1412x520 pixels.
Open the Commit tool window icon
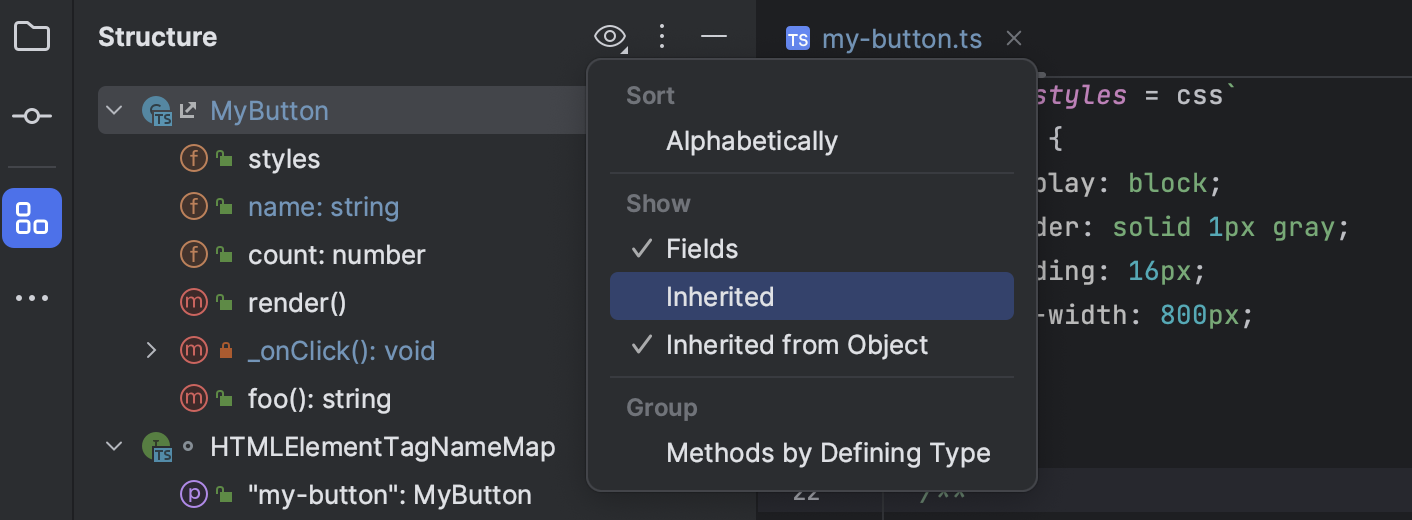32,117
